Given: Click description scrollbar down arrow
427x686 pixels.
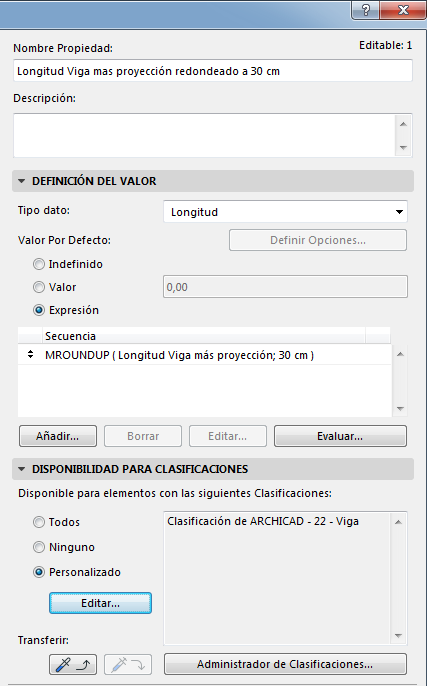Looking at the screenshot, I should (x=403, y=148).
